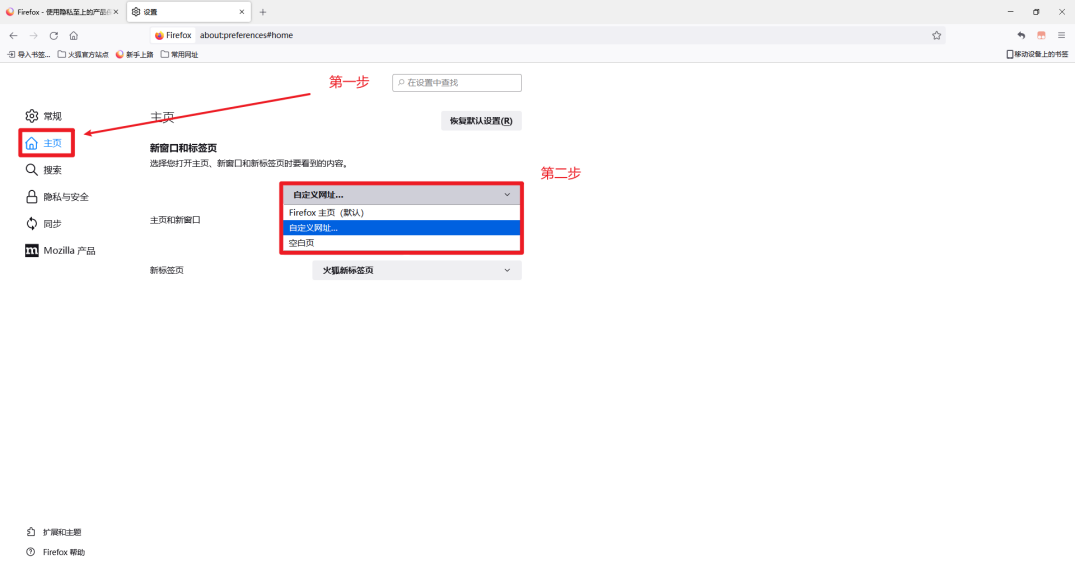Choose the 空白页 option
This screenshot has width=1075, height=582.
point(402,243)
